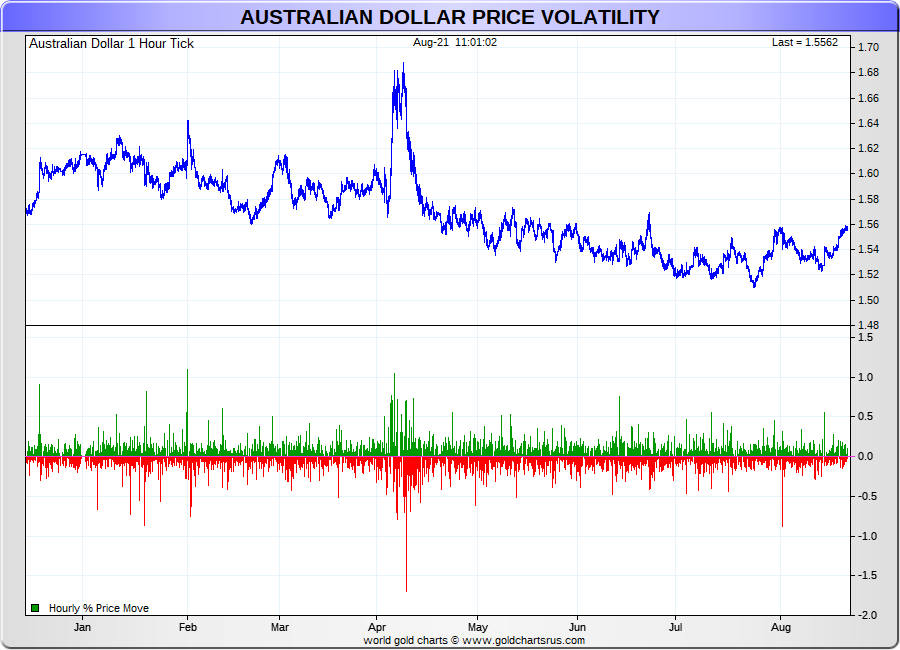Click the "AUSTRALIAN DOLLAR PRICE VOLATILITY" chart title

click(450, 17)
